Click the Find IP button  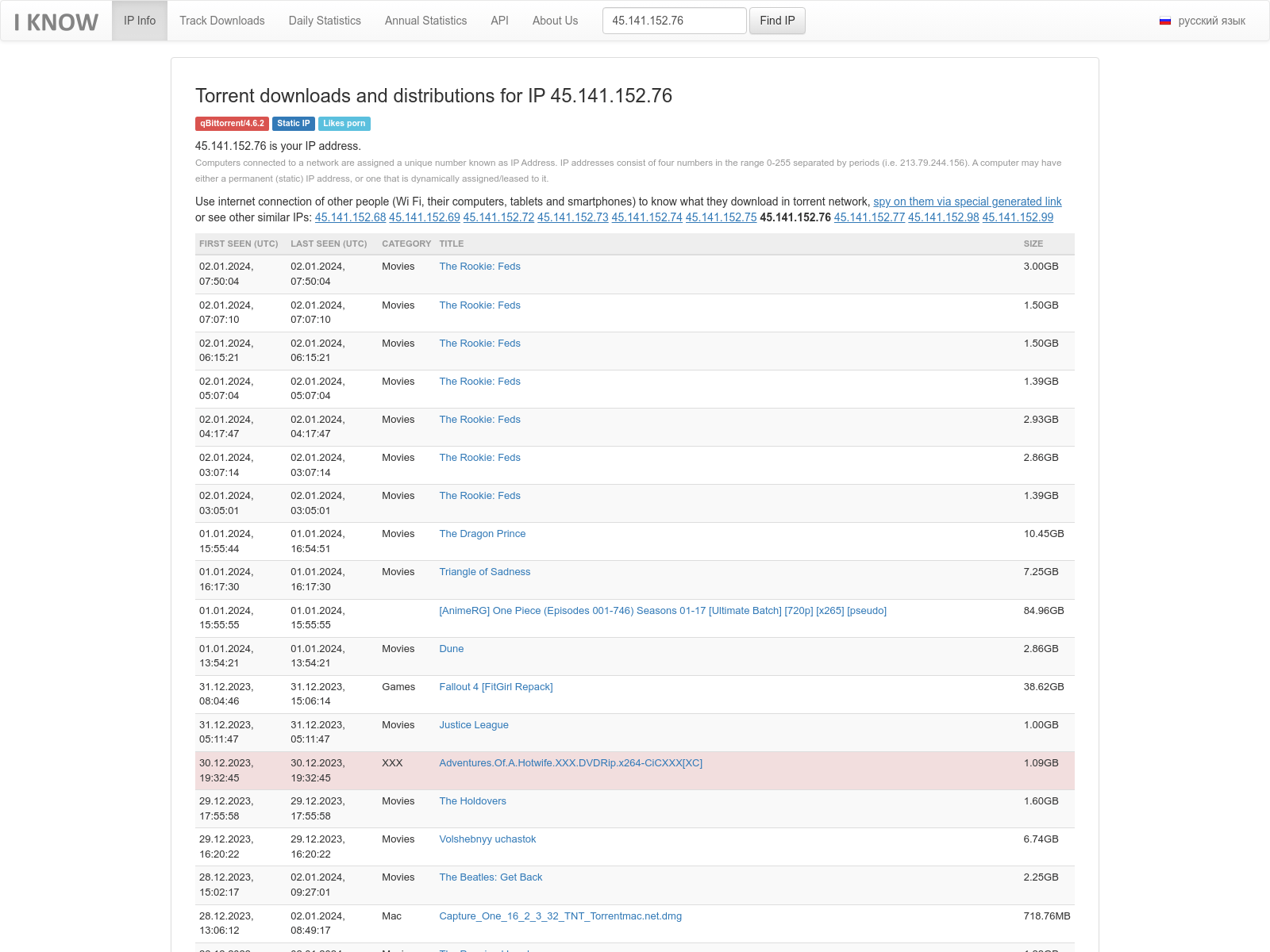click(x=777, y=21)
